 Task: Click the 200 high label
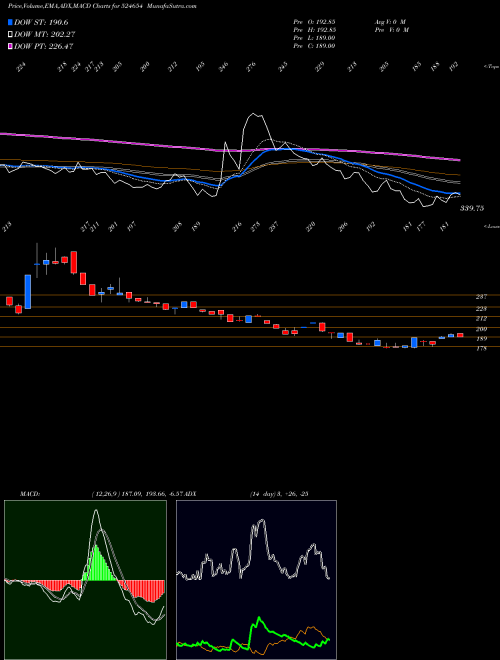pyautogui.click(x=145, y=67)
